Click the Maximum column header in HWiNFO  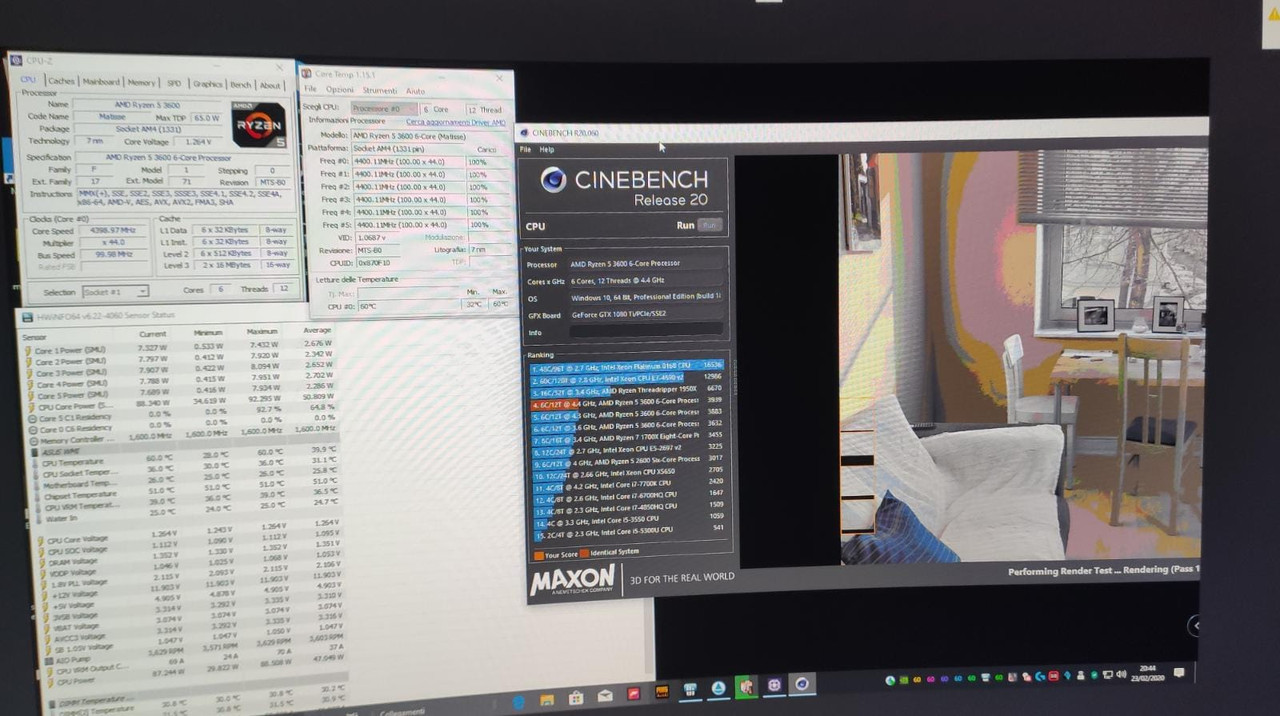[x=261, y=332]
